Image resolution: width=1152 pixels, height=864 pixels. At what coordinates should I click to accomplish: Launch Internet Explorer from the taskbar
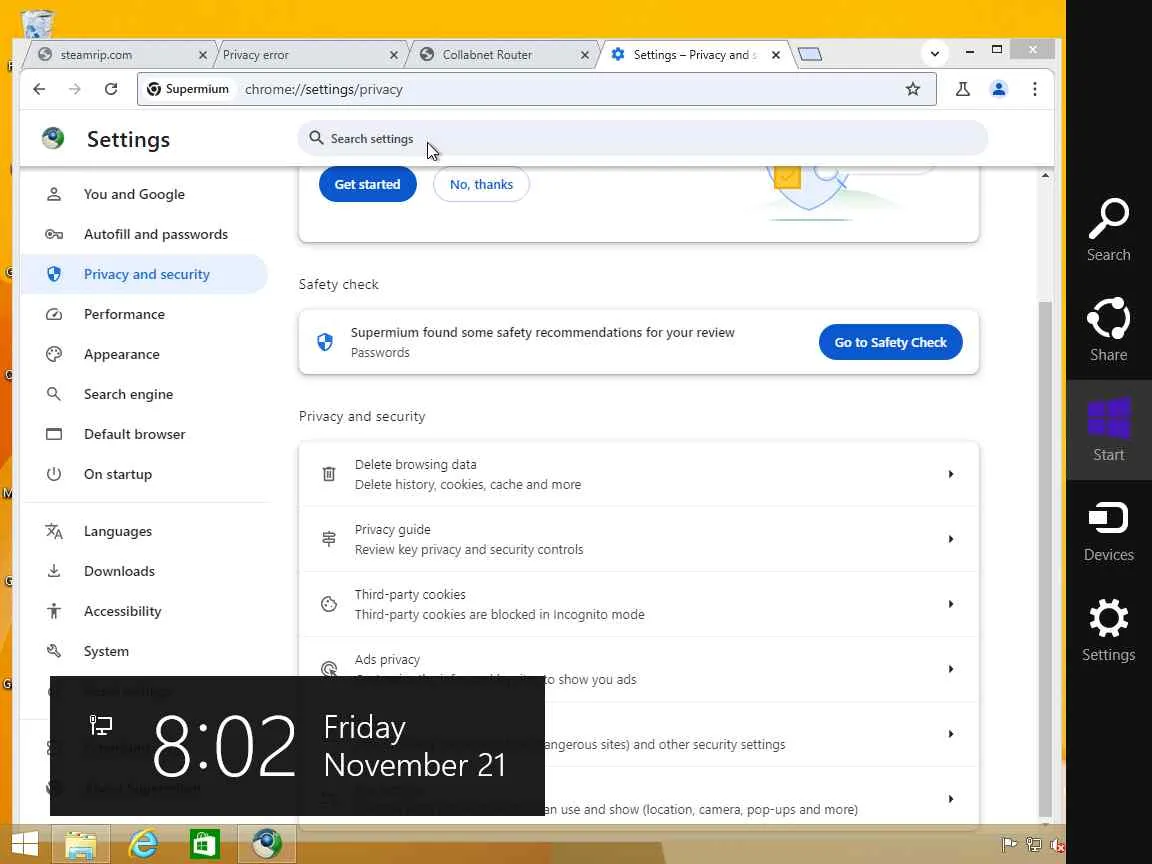143,843
